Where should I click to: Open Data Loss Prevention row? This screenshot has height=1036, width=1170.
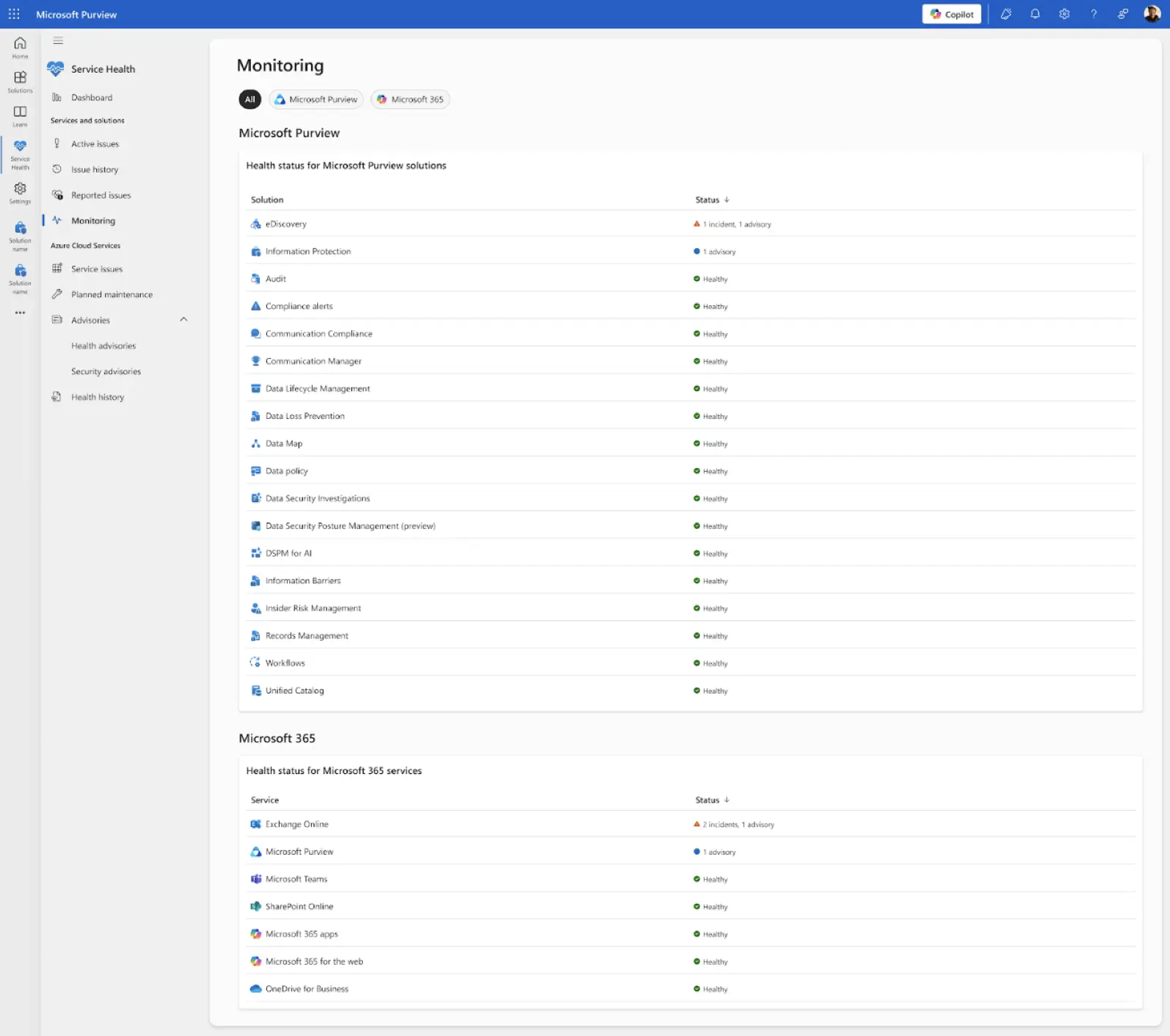click(691, 416)
